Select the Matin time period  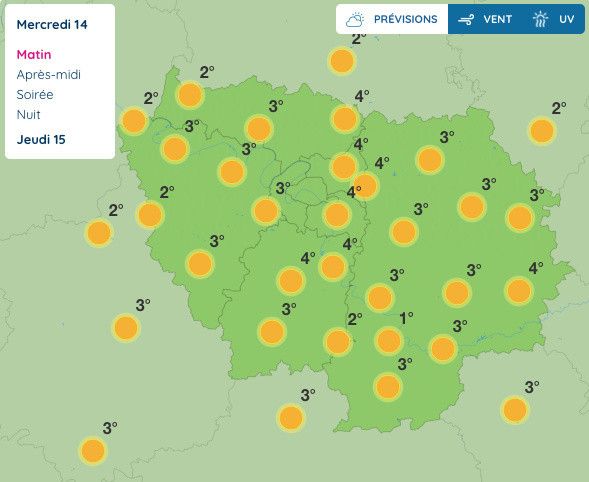coord(34,54)
